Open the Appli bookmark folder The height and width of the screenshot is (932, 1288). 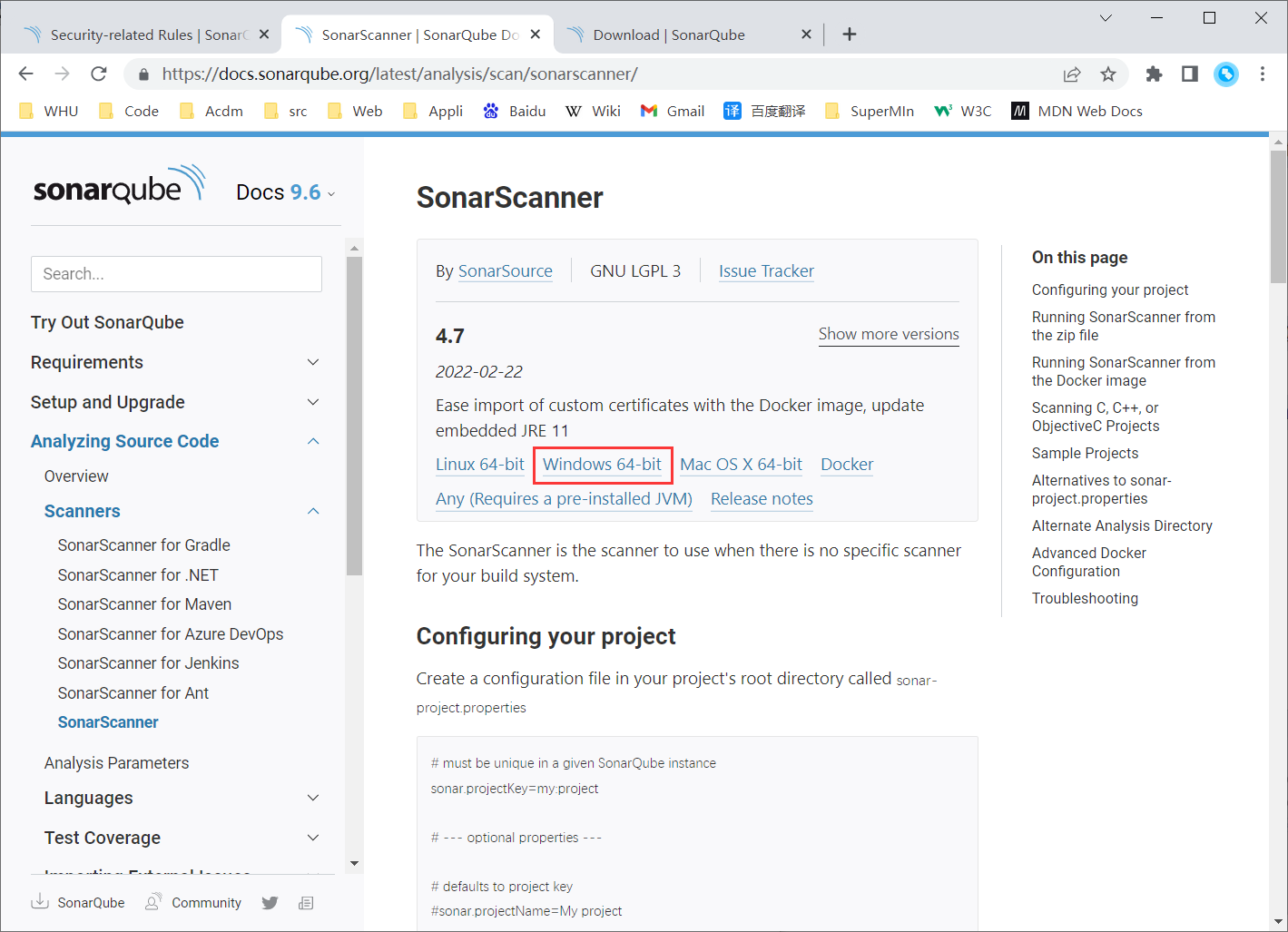pos(433,111)
